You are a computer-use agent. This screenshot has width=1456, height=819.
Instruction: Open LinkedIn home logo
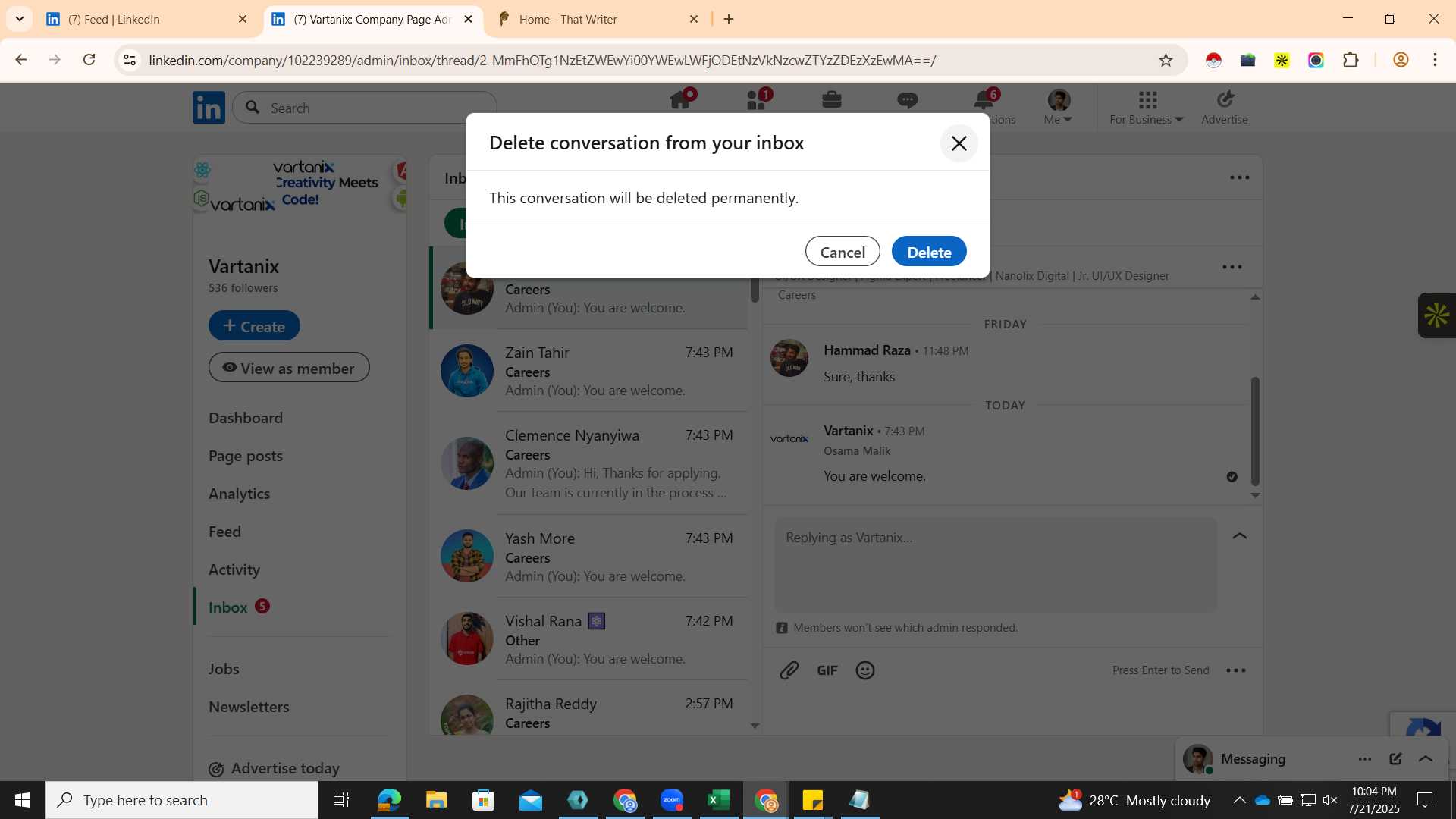point(209,108)
